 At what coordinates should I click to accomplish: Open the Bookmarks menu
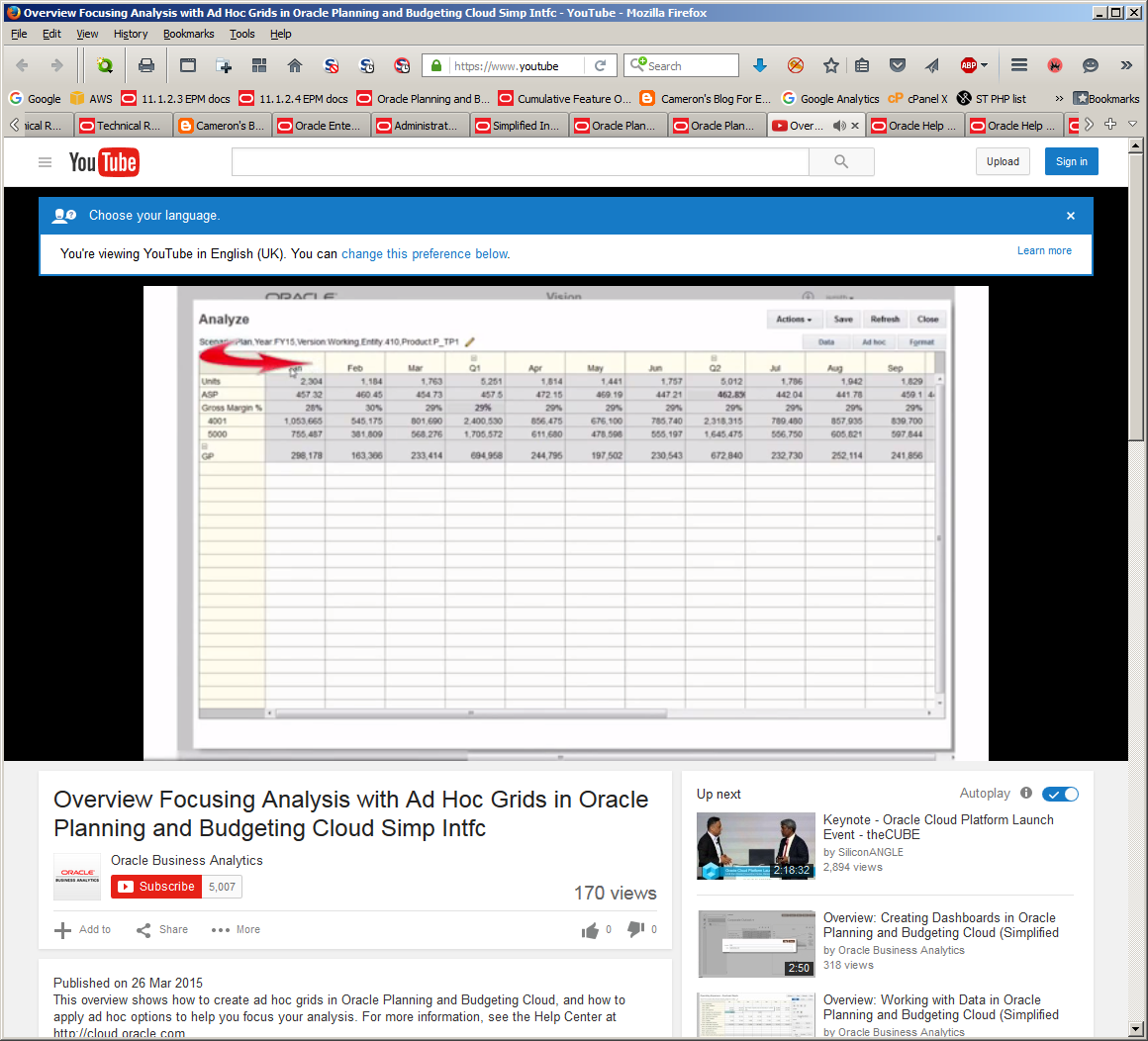coord(188,34)
